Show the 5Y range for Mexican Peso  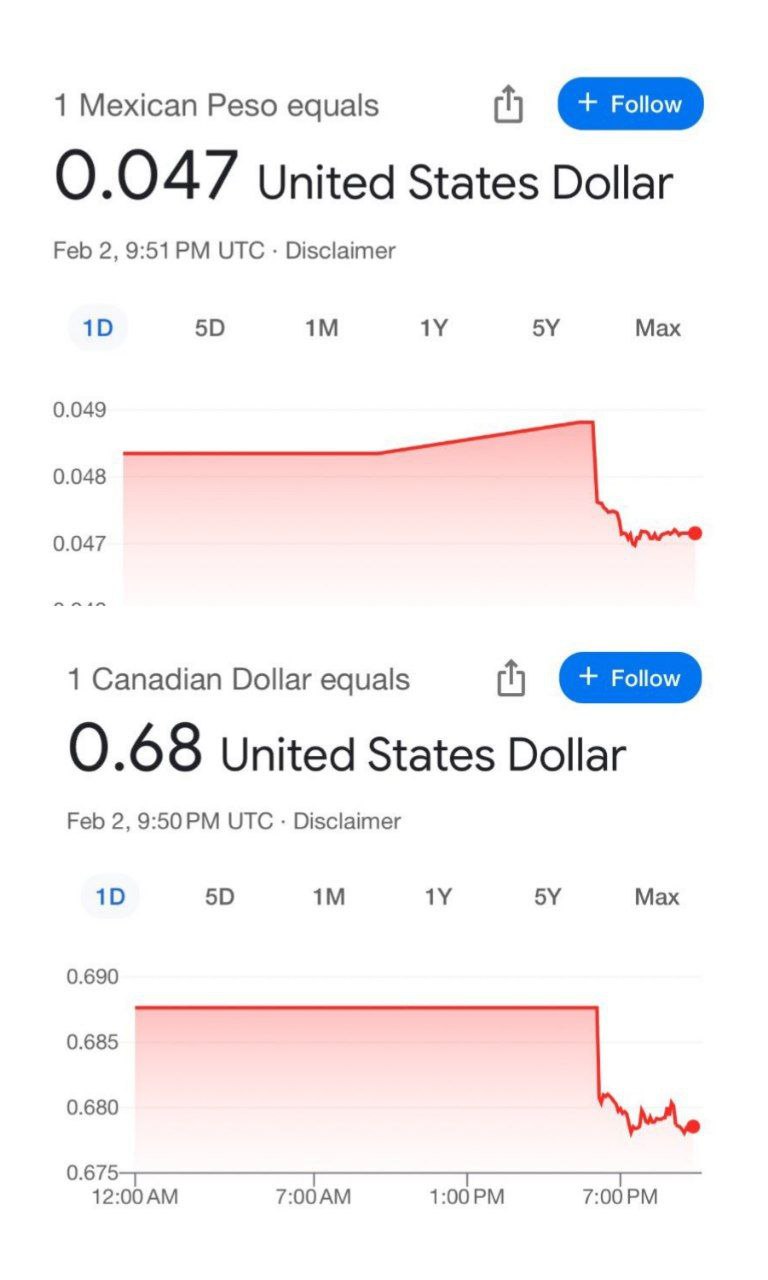click(545, 328)
